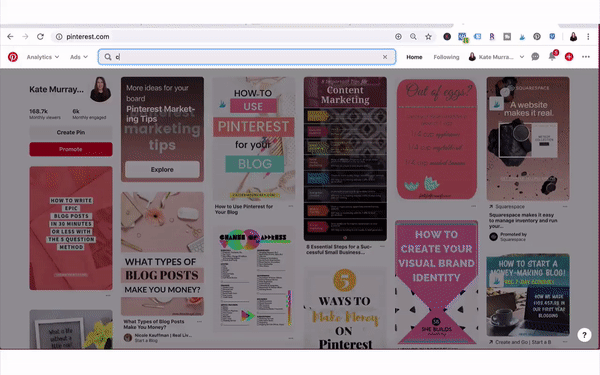The width and height of the screenshot is (600, 375).
Task: Open the Change of Address checklist pin
Action: (x=254, y=280)
